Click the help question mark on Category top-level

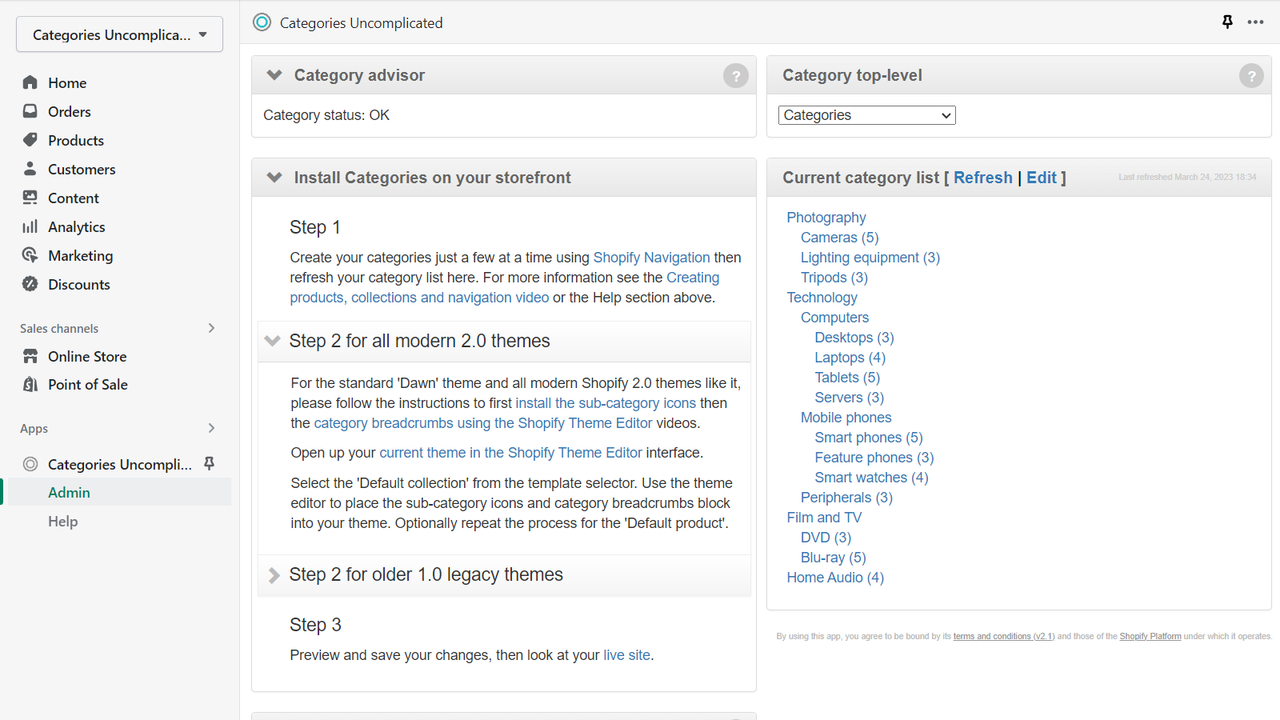coord(1251,76)
